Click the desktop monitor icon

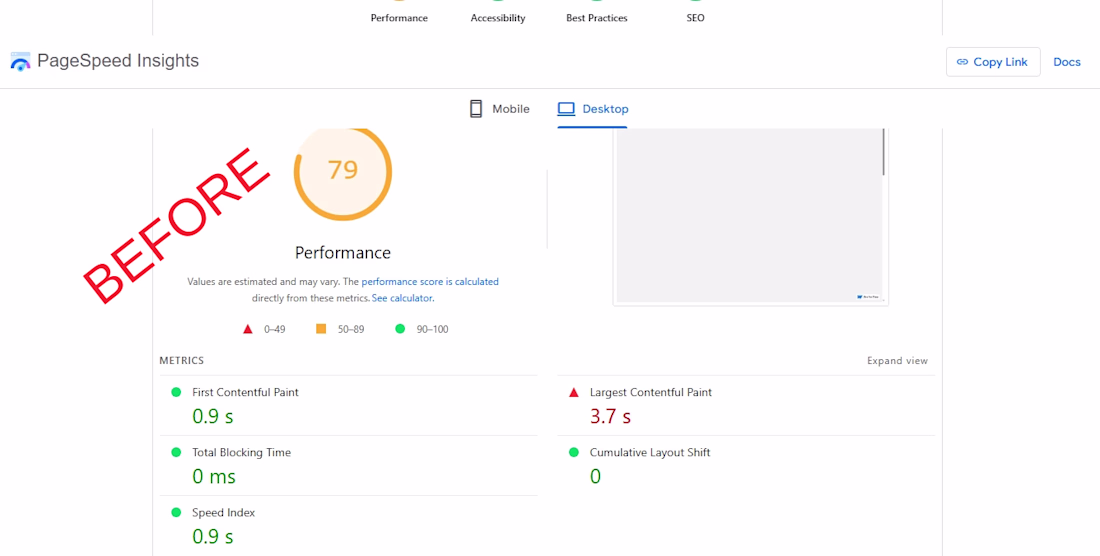[x=566, y=109]
